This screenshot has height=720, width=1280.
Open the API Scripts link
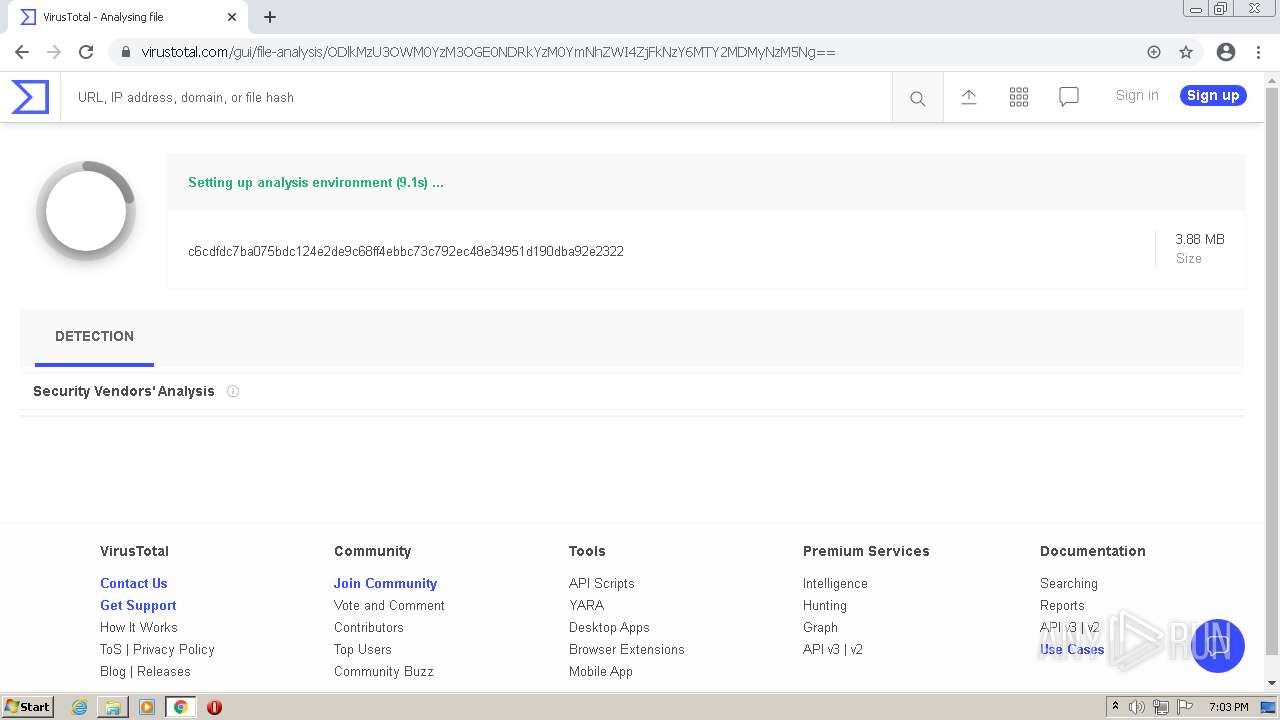pos(602,583)
